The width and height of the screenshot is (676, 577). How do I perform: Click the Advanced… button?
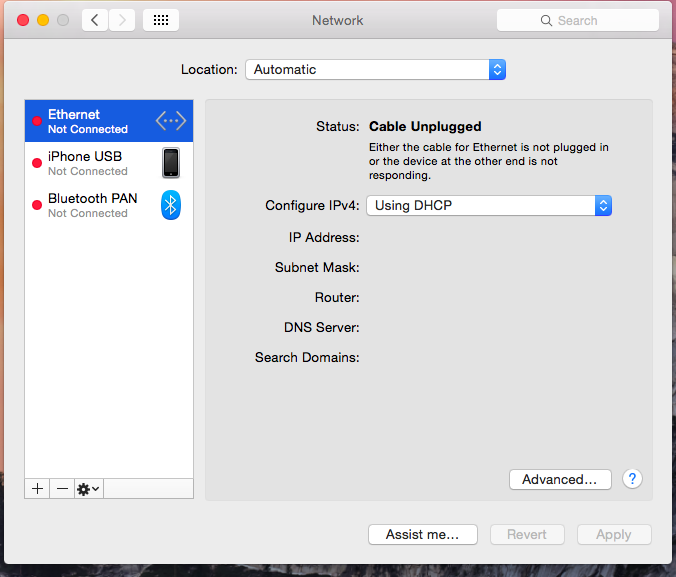pos(560,480)
